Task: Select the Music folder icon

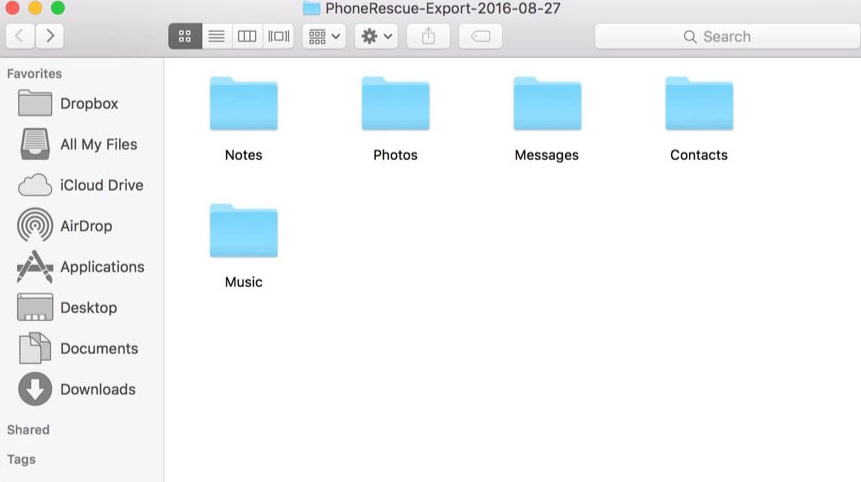Action: point(244,231)
